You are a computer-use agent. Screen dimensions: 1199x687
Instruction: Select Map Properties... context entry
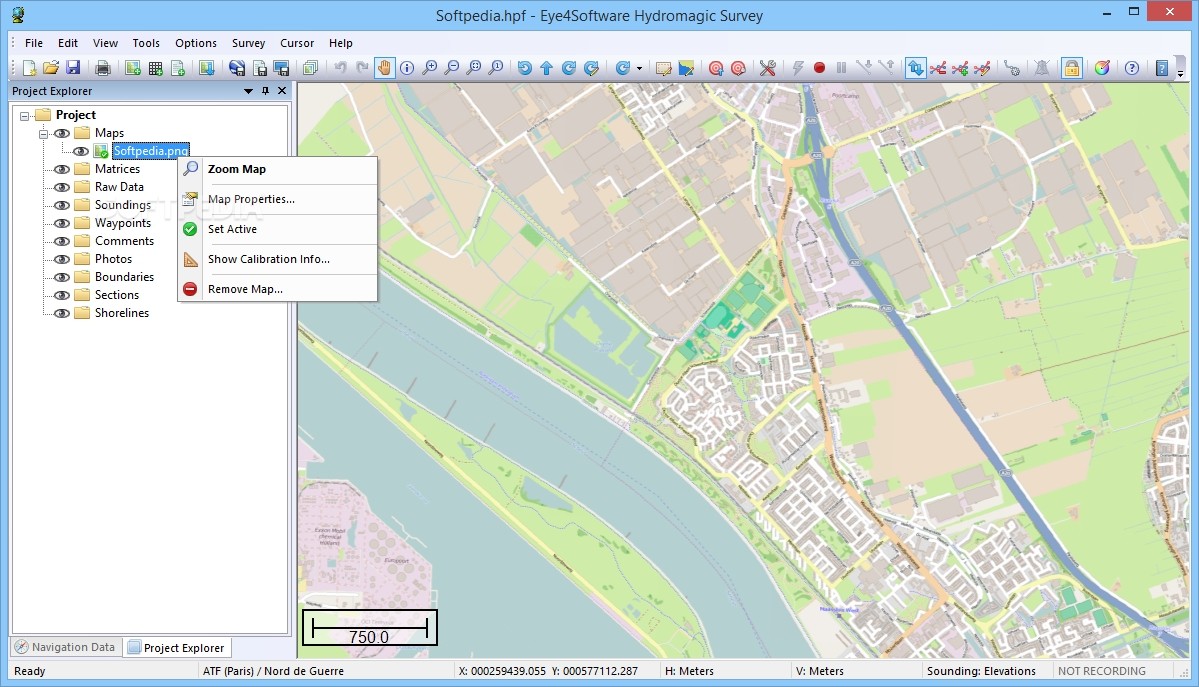click(278, 199)
